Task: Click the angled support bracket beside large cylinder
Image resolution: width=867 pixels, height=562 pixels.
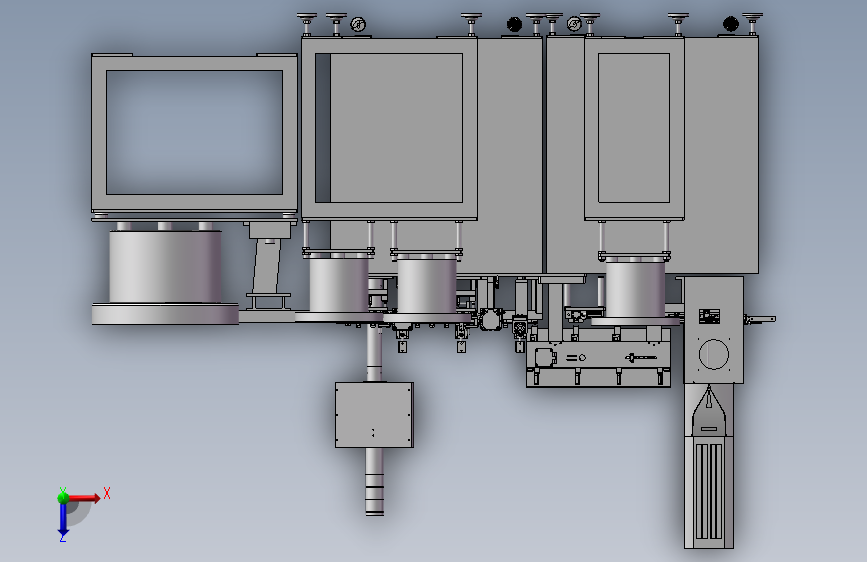Action: point(268,267)
